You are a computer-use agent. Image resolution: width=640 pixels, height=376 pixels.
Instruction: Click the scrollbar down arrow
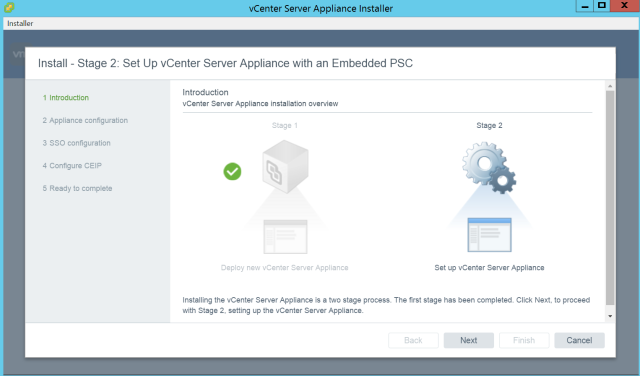pyautogui.click(x=610, y=316)
